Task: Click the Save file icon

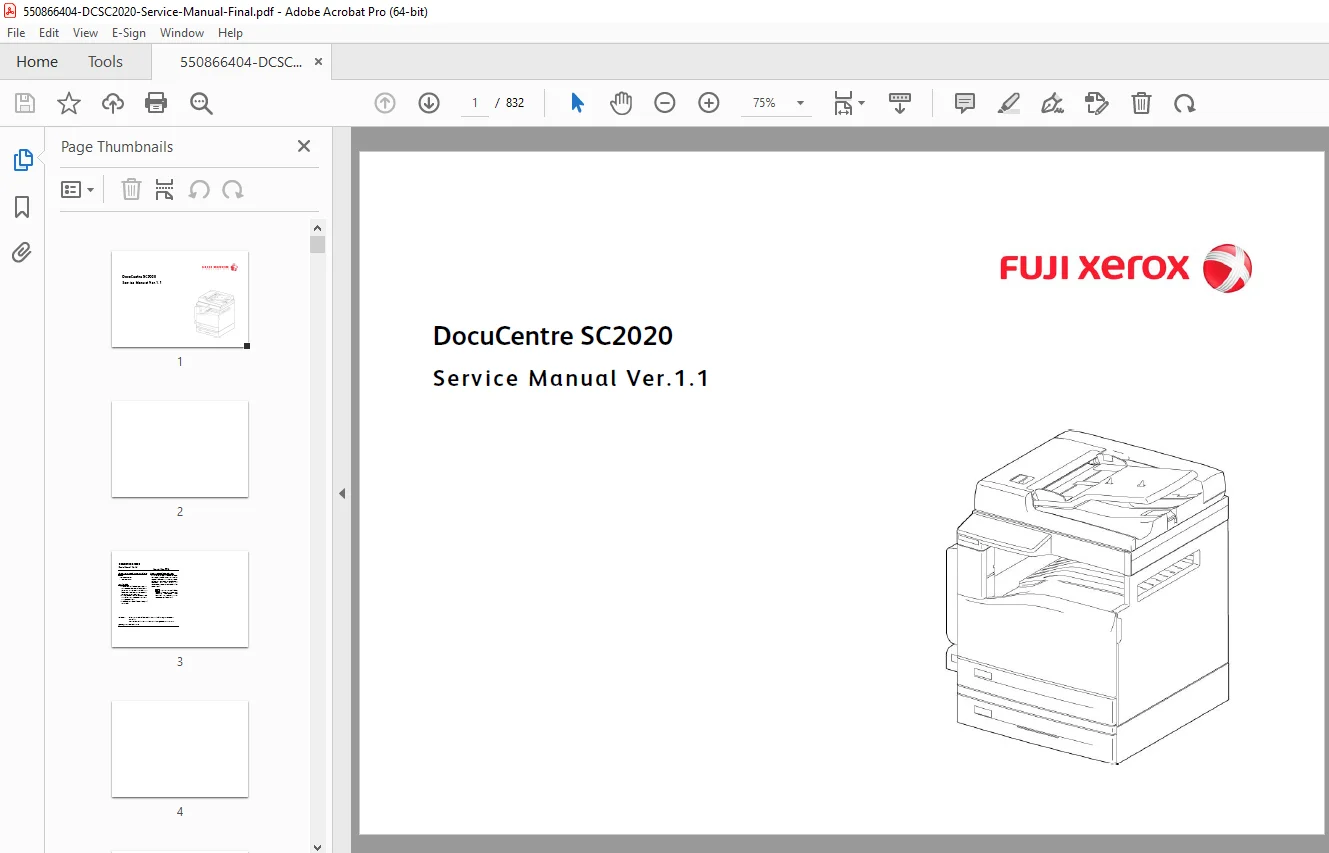Action: click(x=25, y=103)
